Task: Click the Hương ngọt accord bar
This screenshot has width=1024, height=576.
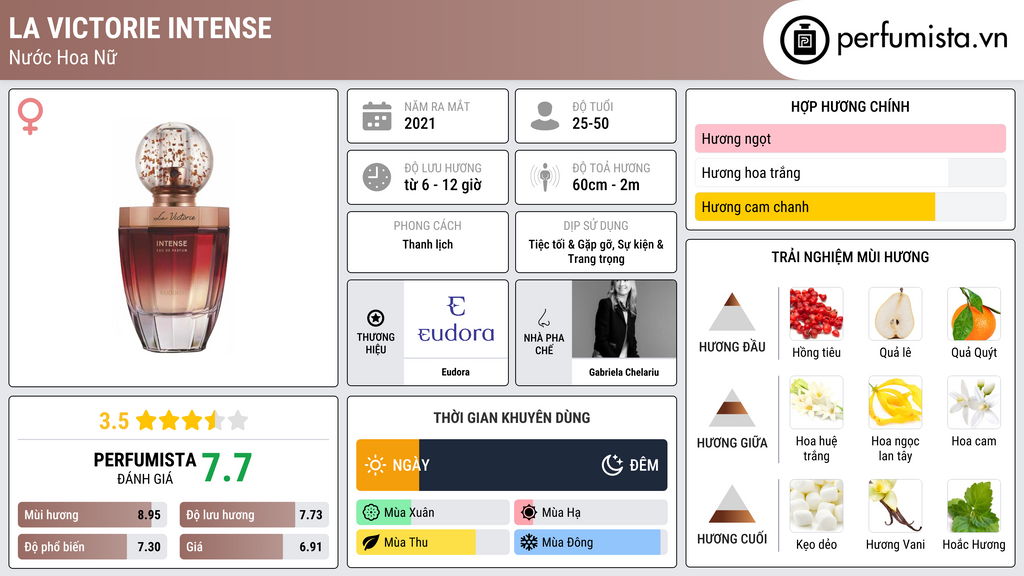Action: (850, 138)
